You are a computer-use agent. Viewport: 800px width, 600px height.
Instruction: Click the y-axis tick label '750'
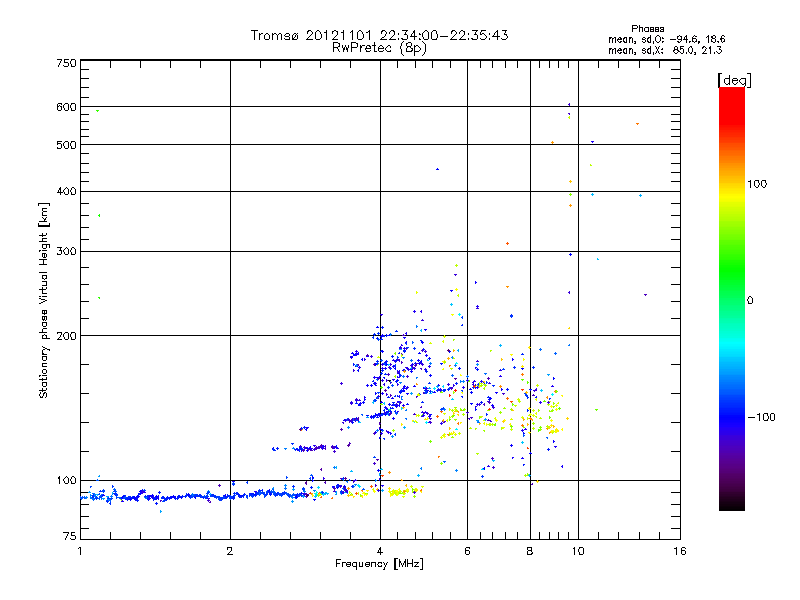pyautogui.click(x=66, y=63)
